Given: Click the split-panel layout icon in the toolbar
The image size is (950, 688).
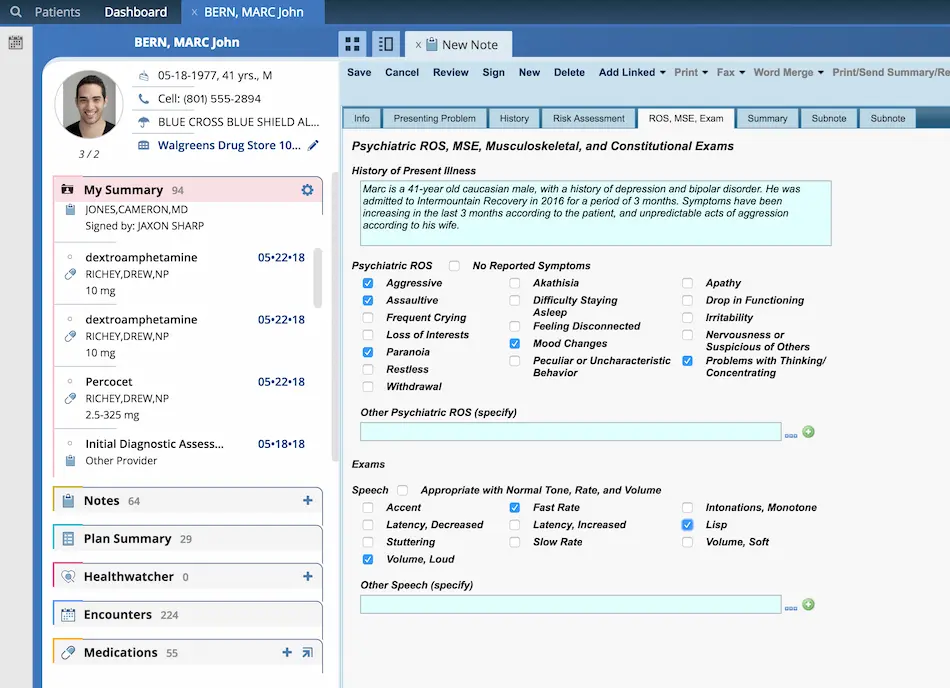Looking at the screenshot, I should pos(385,44).
